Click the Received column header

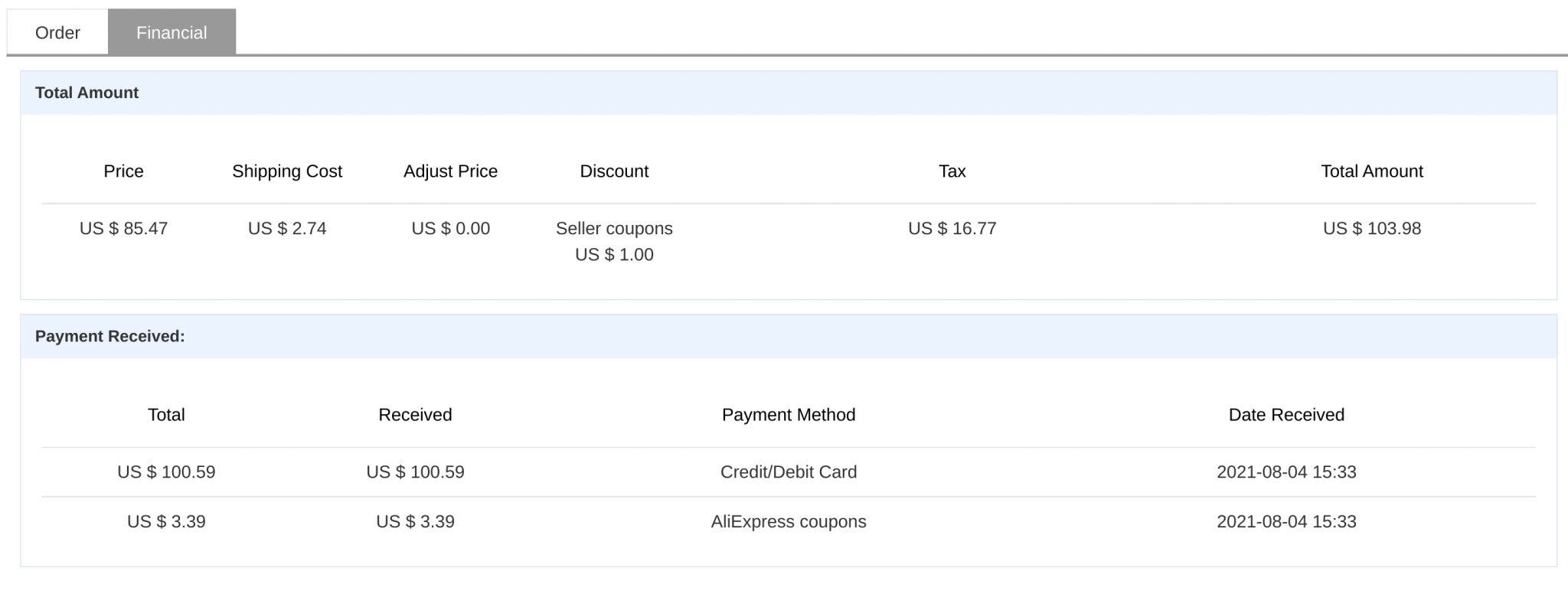point(415,415)
